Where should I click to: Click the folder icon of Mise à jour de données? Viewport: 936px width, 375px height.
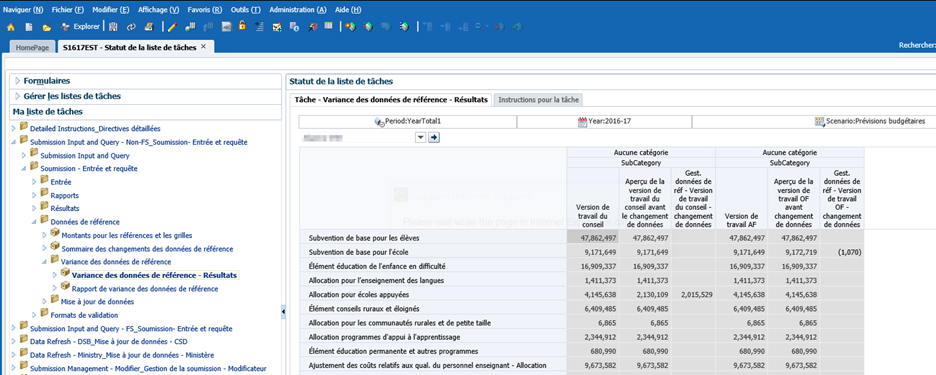(55, 300)
